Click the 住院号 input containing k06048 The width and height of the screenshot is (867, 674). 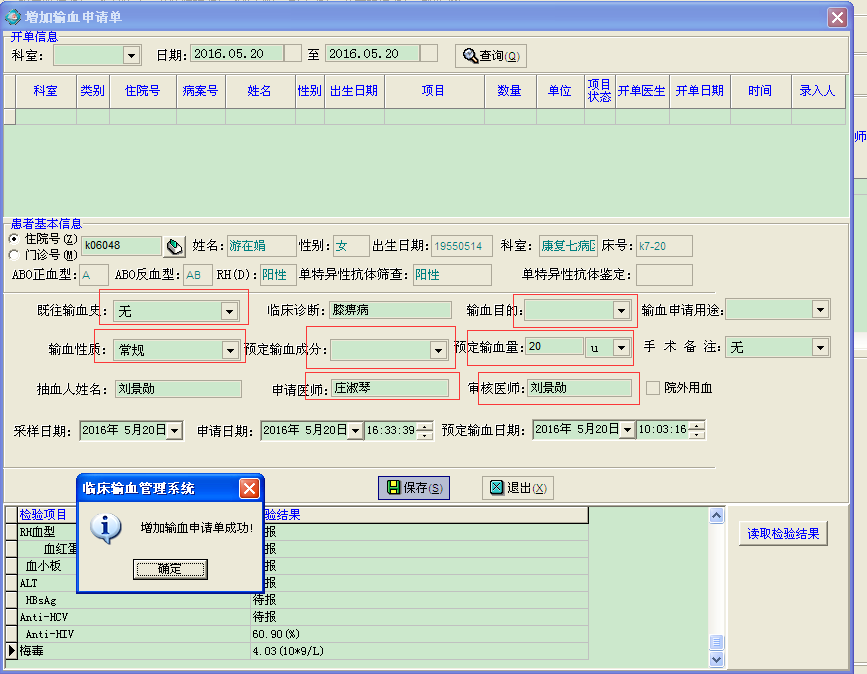(121, 245)
